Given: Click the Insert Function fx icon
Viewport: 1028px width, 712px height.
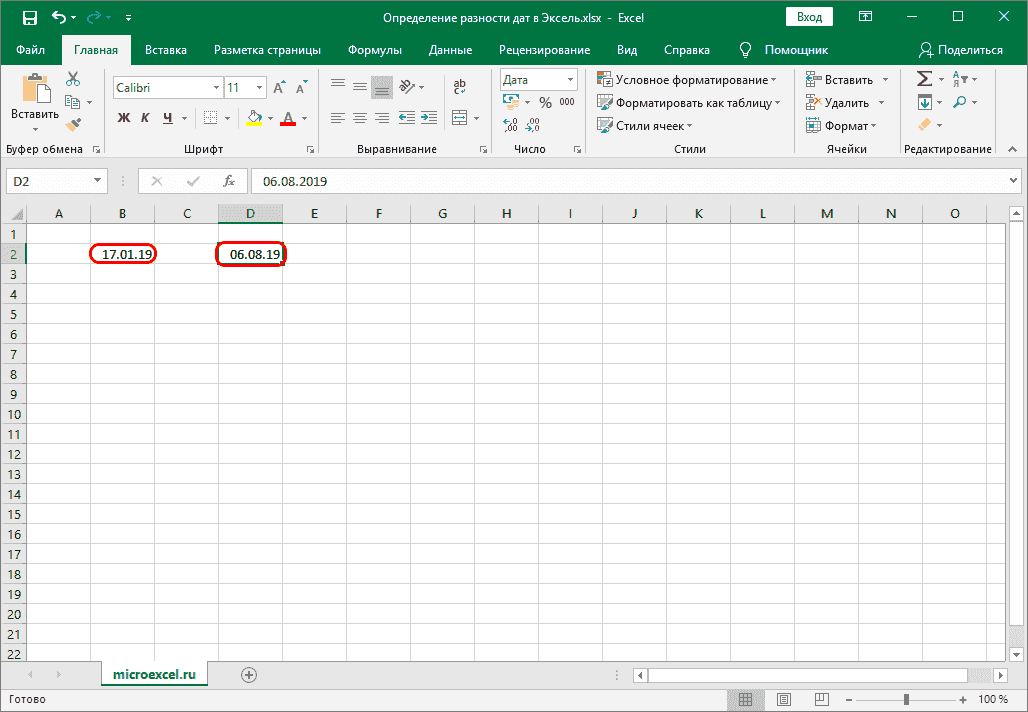Looking at the screenshot, I should coord(229,181).
